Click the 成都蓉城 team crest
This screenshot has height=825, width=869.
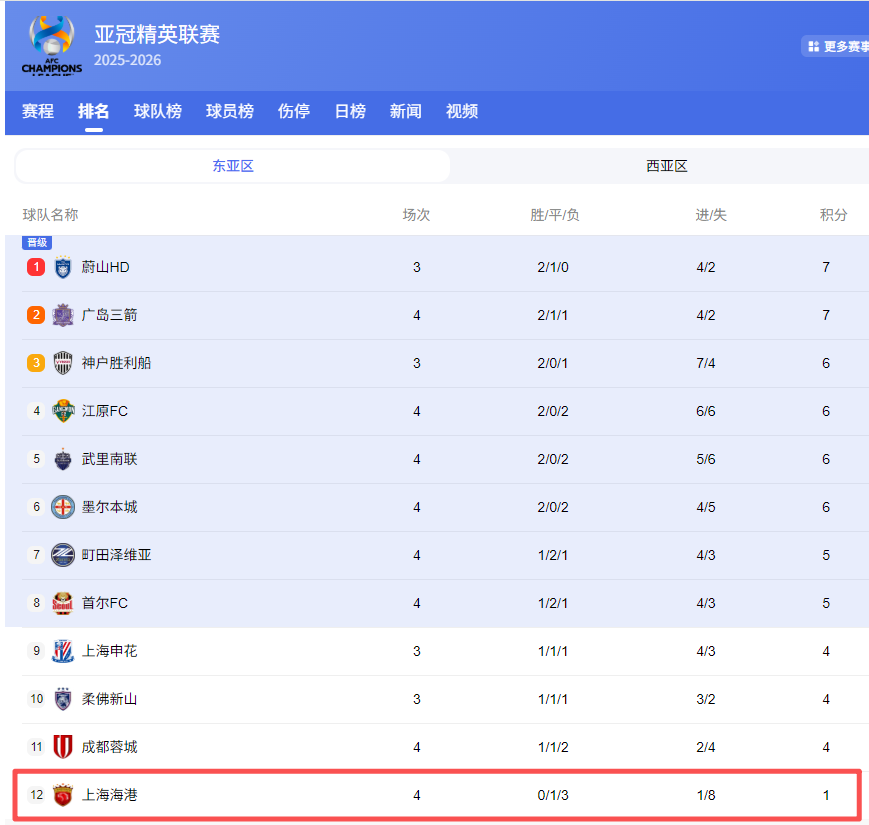(x=63, y=747)
